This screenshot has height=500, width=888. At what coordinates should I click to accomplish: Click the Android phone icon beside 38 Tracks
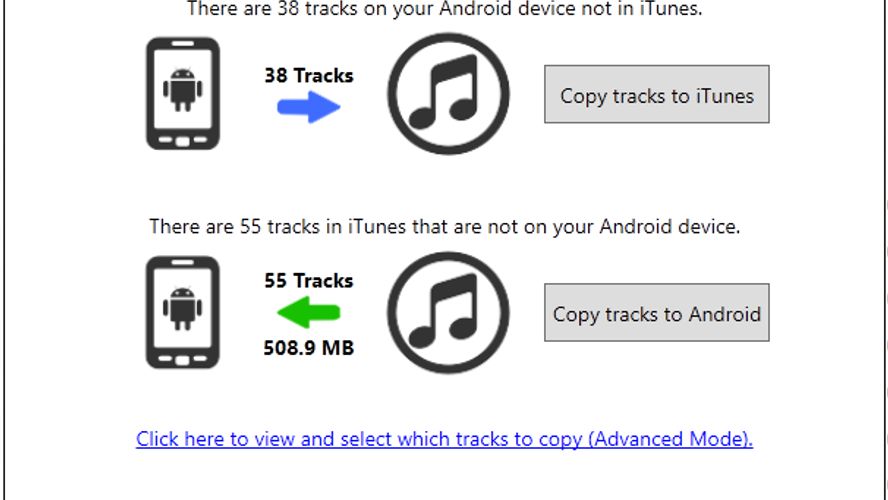[x=182, y=93]
